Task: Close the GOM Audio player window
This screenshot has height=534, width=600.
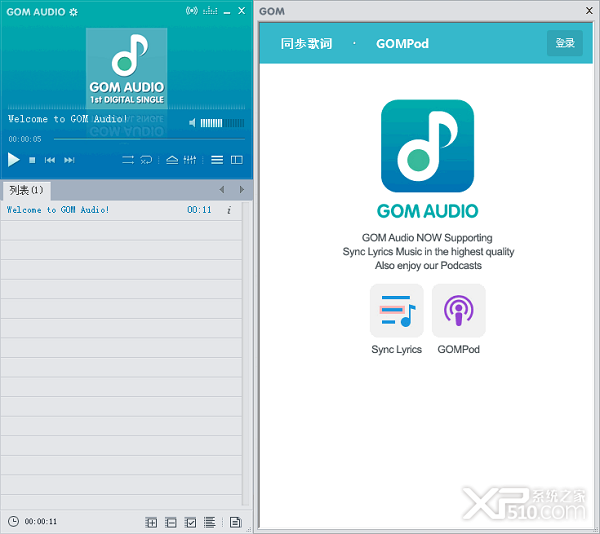Action: pos(241,11)
